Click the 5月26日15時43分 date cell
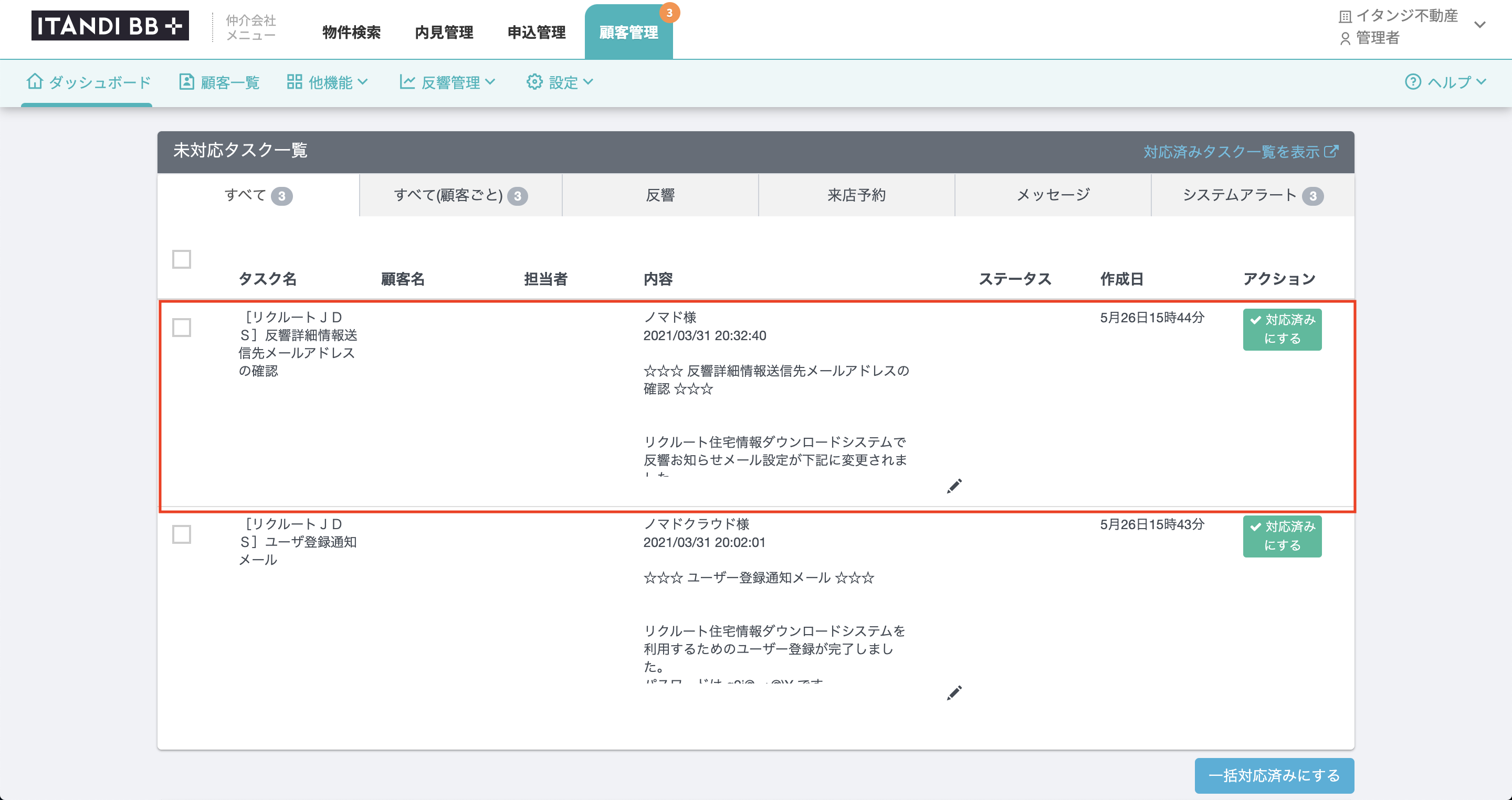 click(x=1152, y=524)
